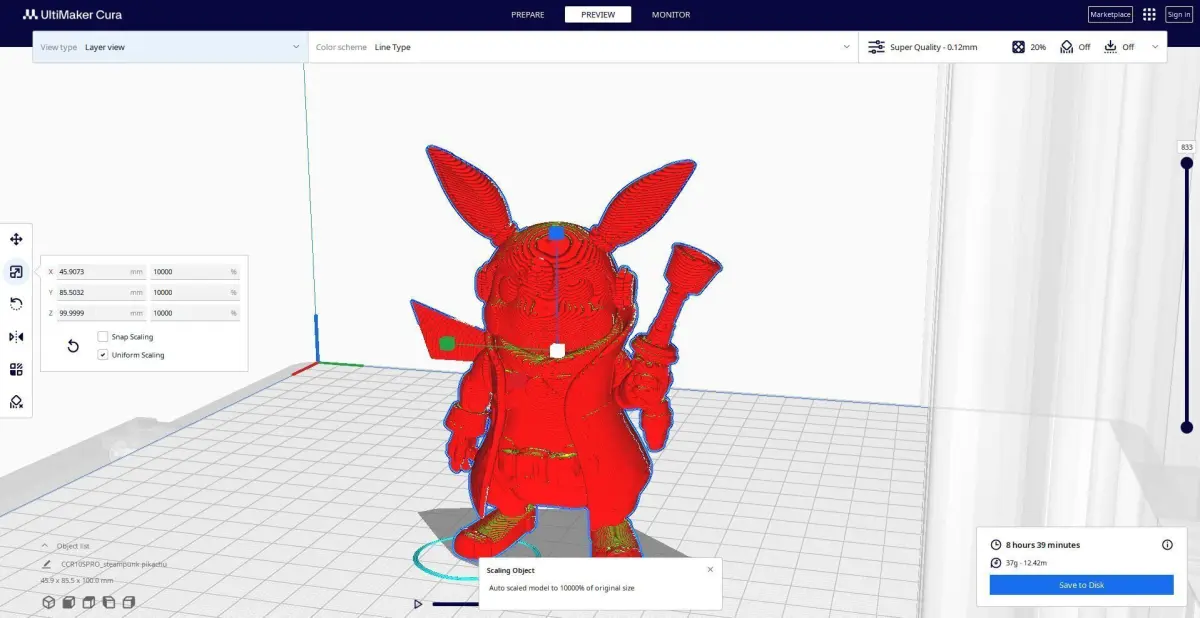Switch to the MONITOR stage
This screenshot has width=1200, height=618.
(671, 15)
